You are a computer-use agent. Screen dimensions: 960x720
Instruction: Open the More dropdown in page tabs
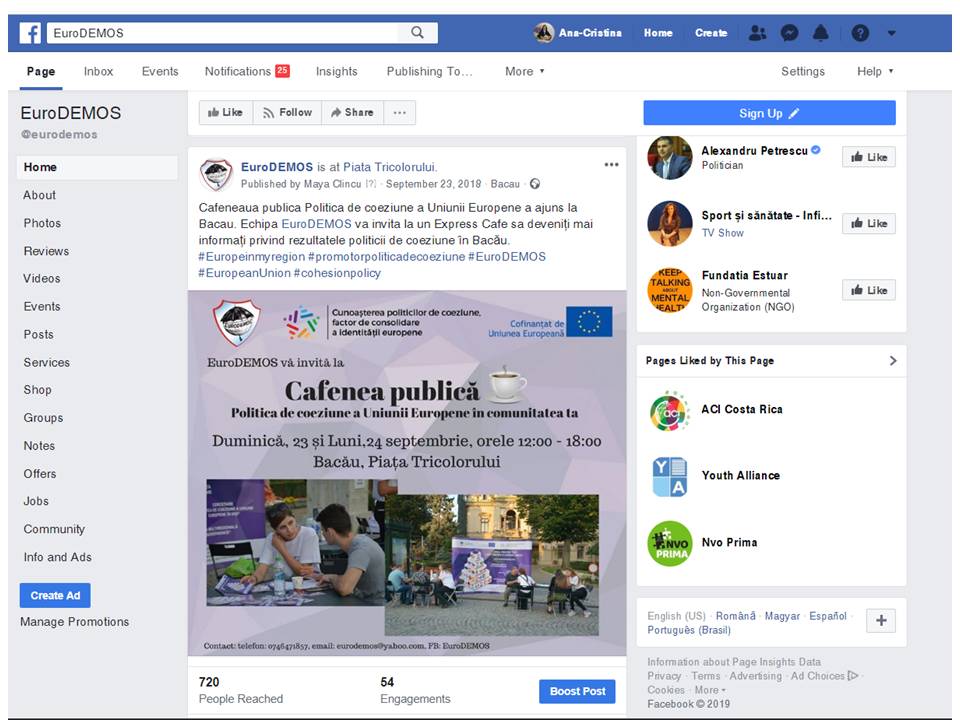tap(525, 72)
